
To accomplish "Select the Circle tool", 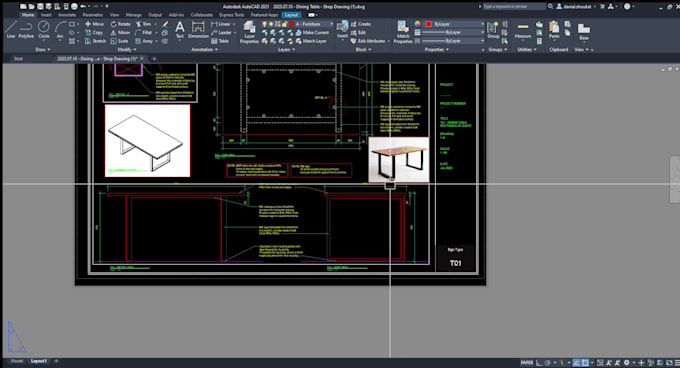I will coord(44,30).
